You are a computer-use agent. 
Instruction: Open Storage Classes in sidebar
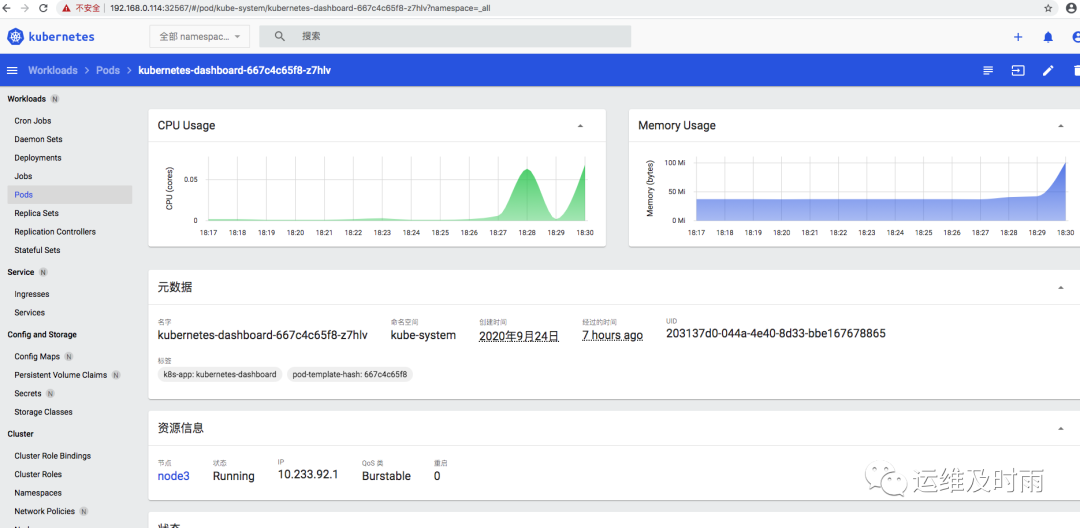[43, 412]
